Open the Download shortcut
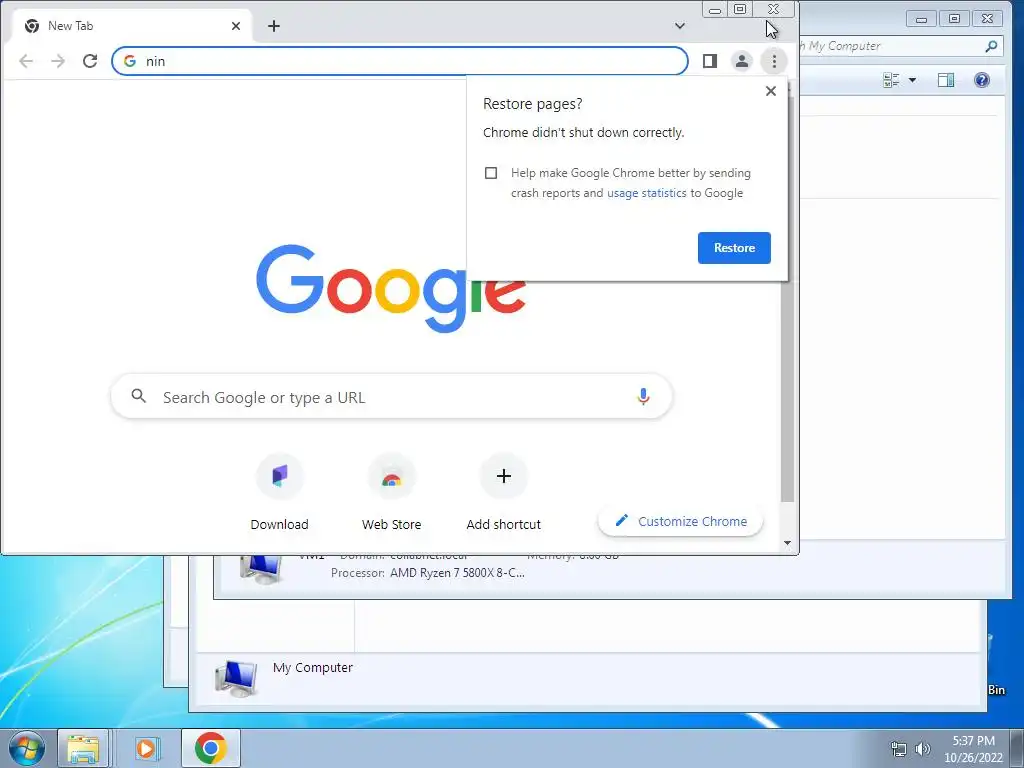 tap(280, 493)
